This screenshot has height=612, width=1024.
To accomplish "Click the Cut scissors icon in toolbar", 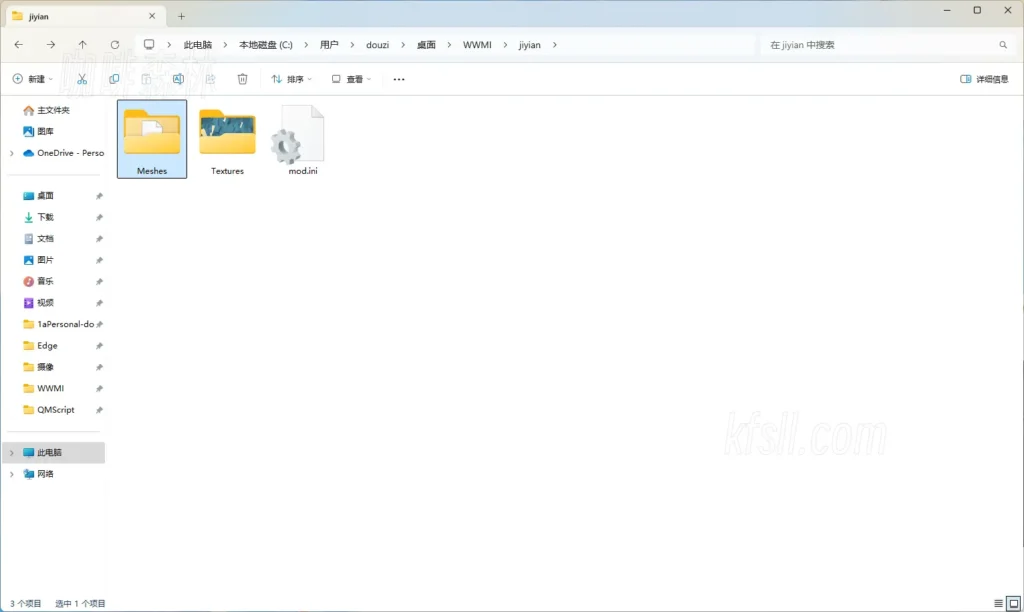I will pos(83,79).
